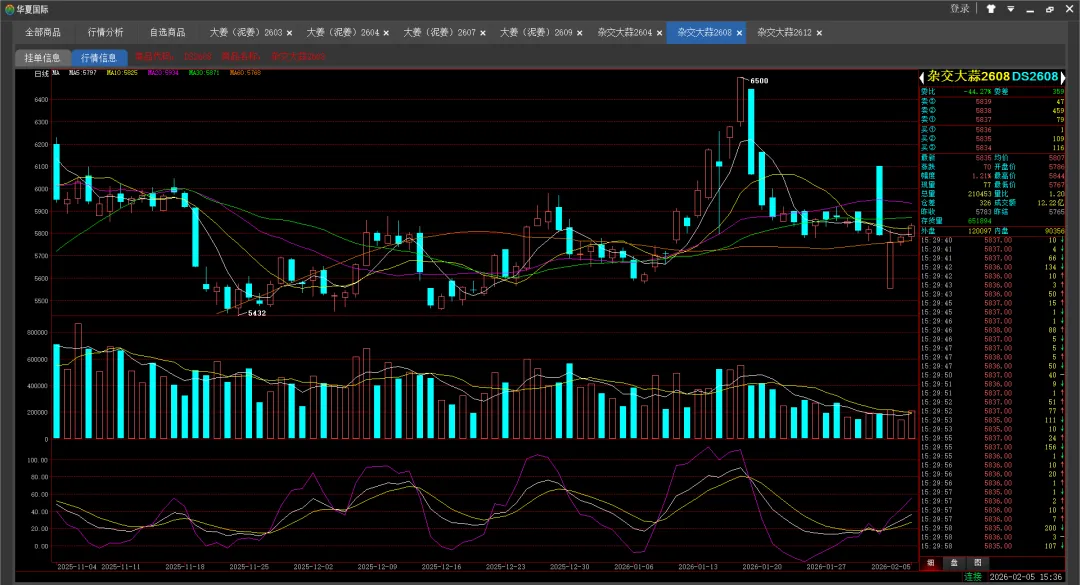Click the 登录 login link
Viewport: 1080px width, 585px height.
pos(959,9)
